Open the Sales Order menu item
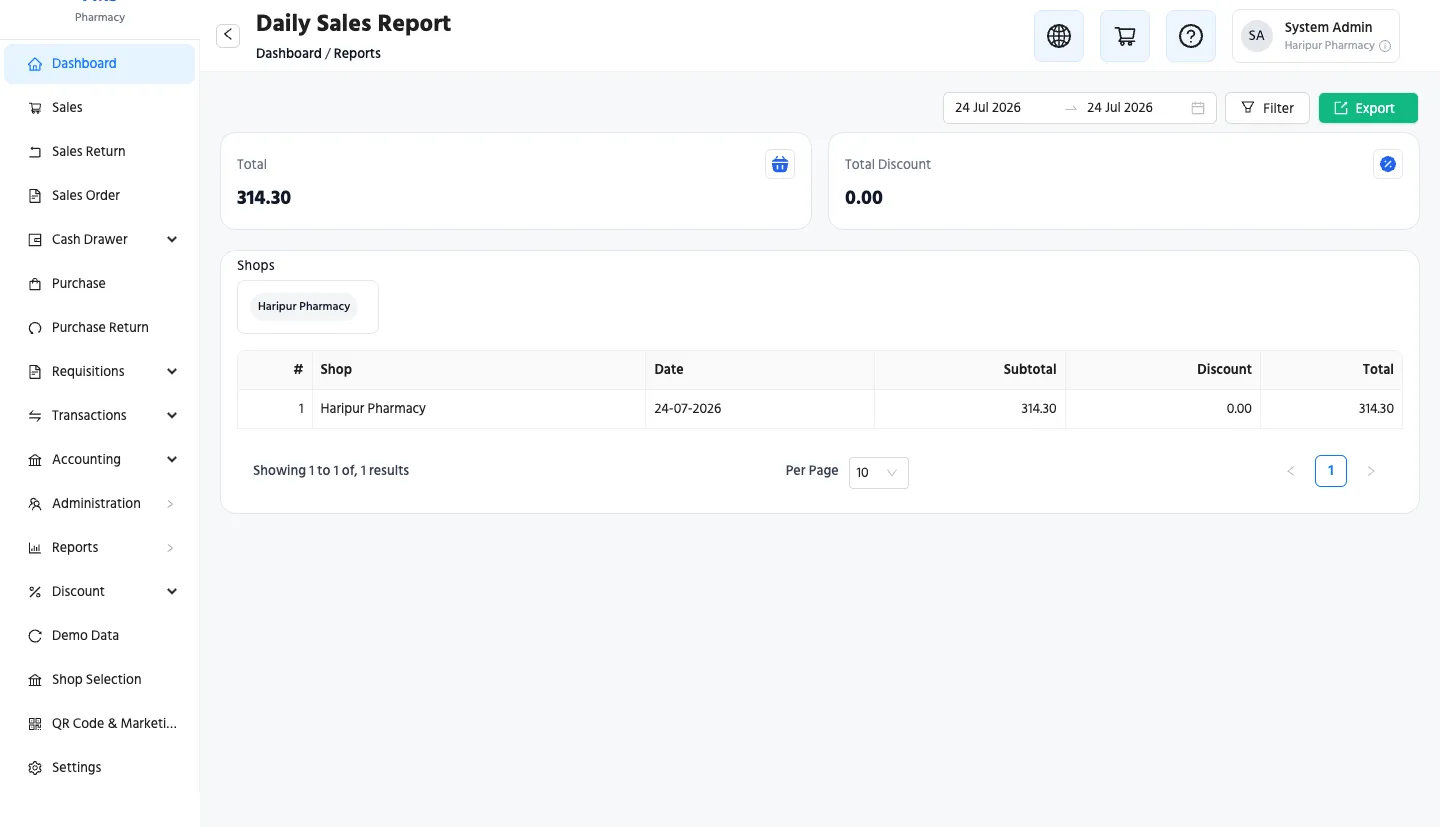 (x=99, y=196)
